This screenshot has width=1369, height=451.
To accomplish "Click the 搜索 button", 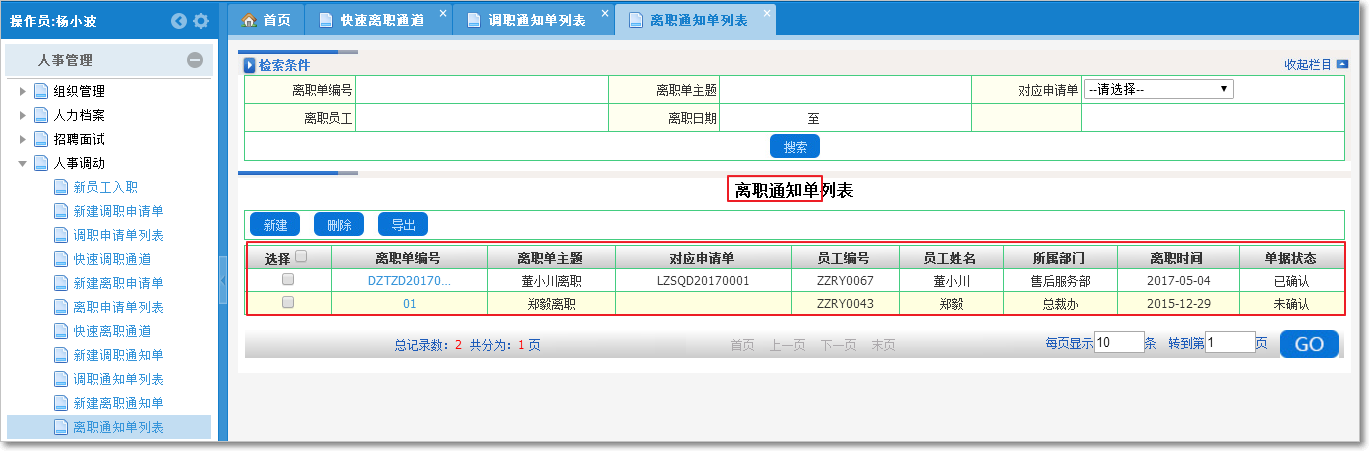I will [795, 147].
